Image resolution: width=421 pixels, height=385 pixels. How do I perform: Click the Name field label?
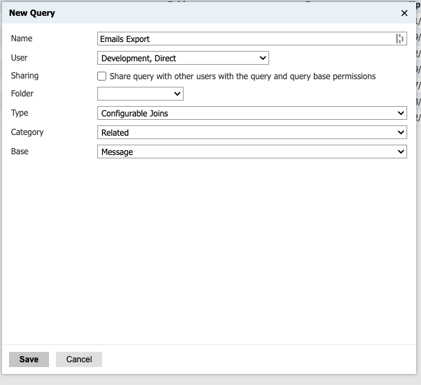click(22, 38)
